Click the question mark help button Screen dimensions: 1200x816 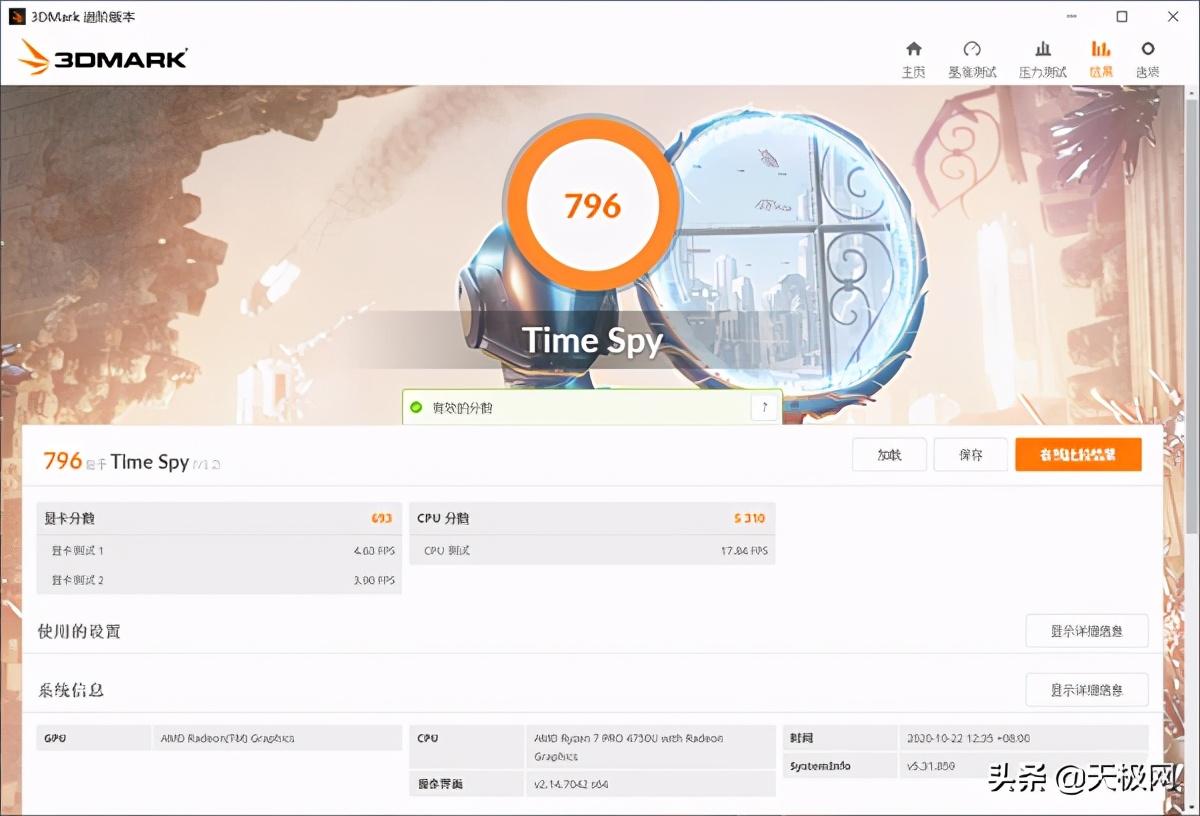click(765, 407)
